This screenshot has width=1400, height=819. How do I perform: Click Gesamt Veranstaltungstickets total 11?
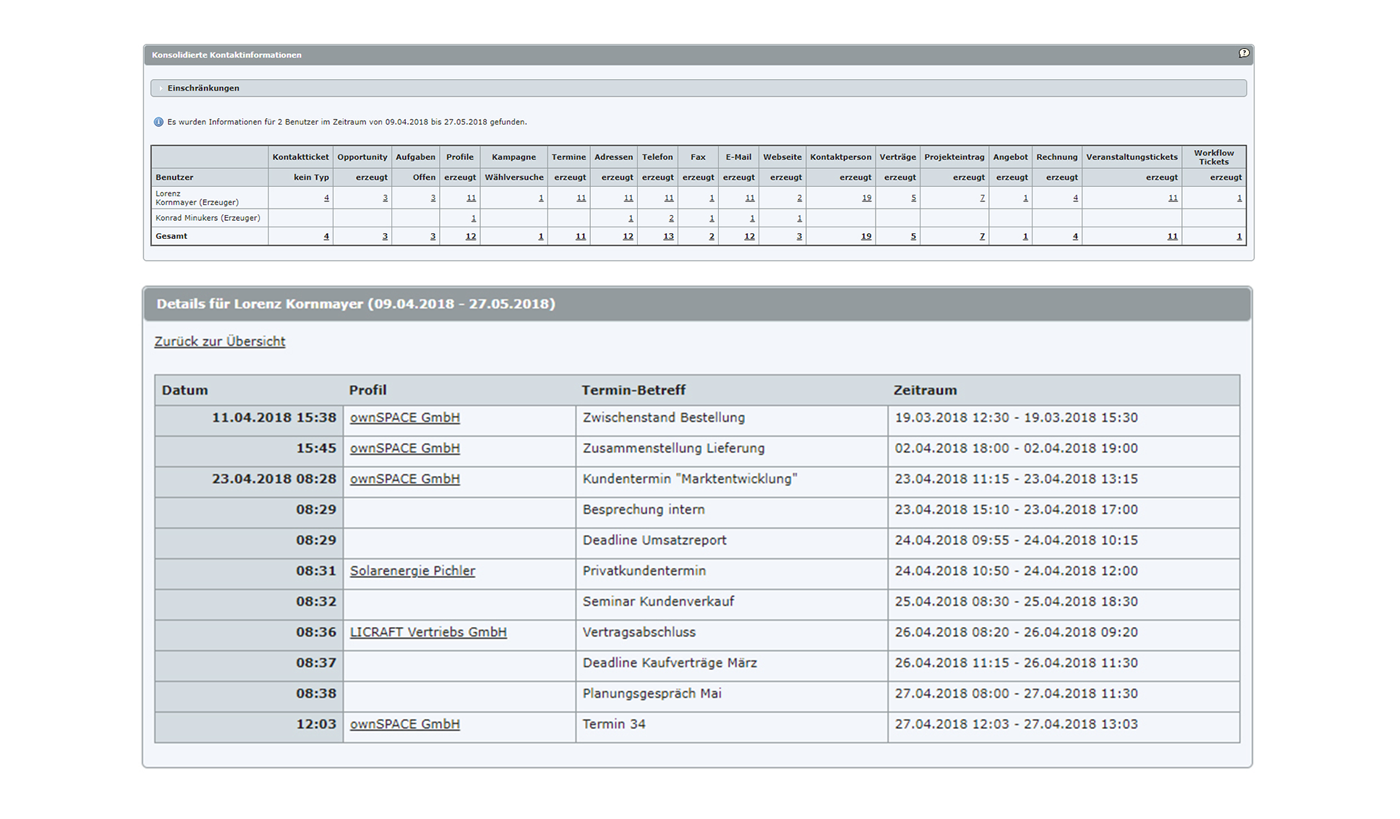[x=1172, y=236]
